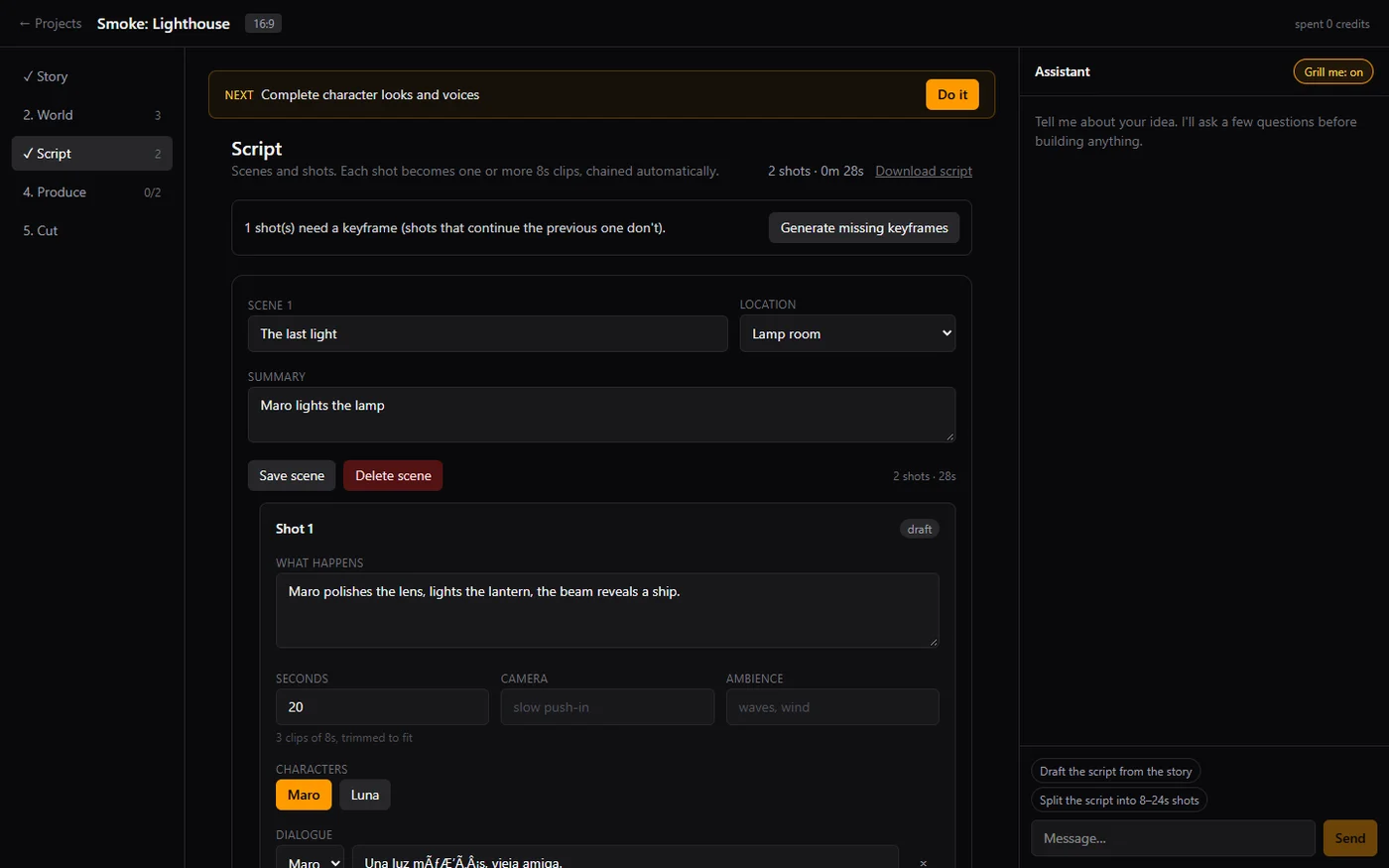Image resolution: width=1389 pixels, height=868 pixels.
Task: Edit the scene Summary text area
Action: pos(602,415)
